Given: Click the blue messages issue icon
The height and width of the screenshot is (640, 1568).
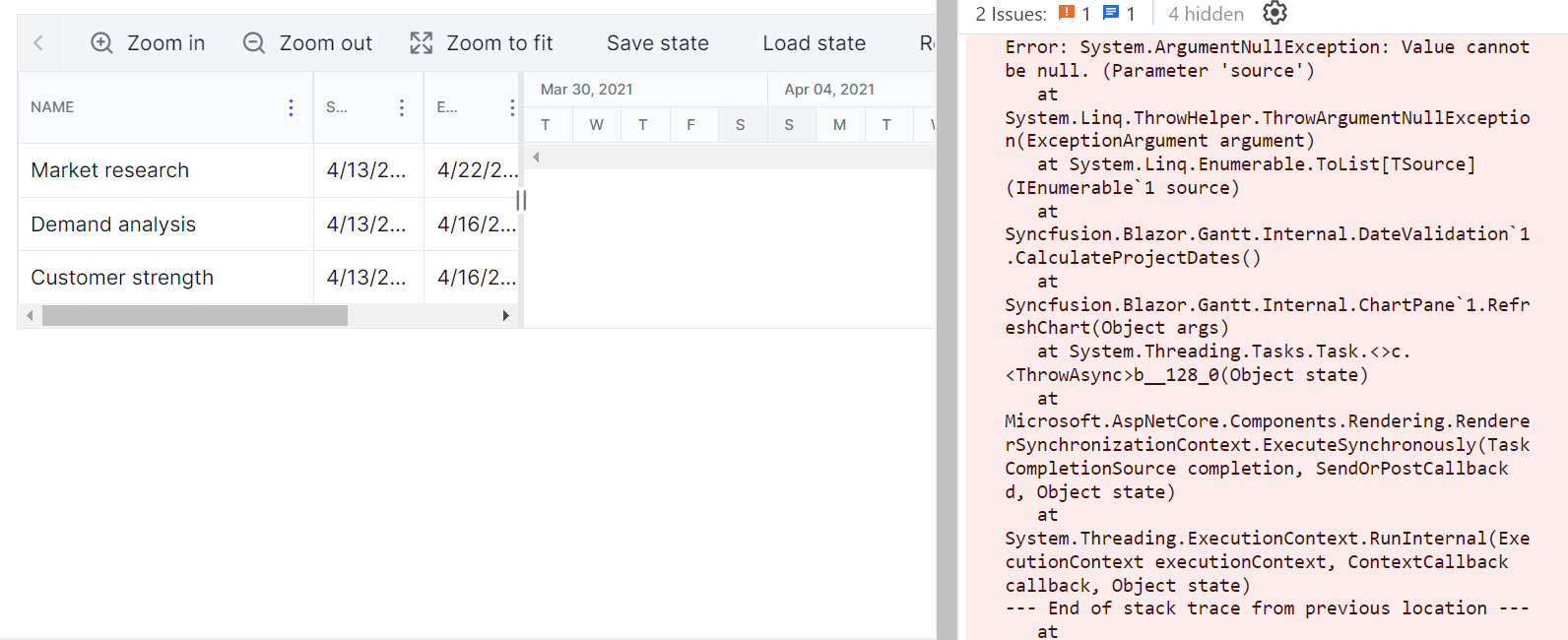Looking at the screenshot, I should 1111,13.
